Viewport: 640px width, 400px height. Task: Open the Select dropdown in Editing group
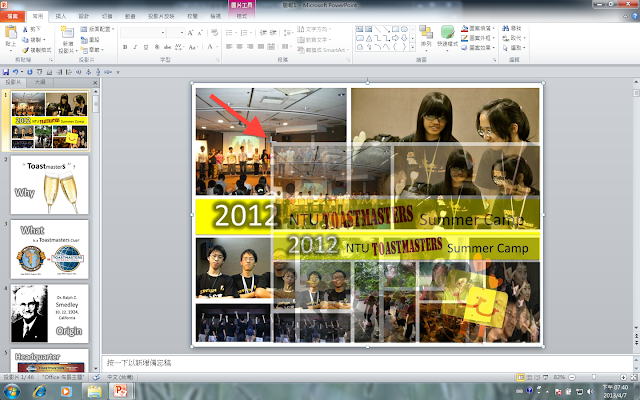point(514,47)
